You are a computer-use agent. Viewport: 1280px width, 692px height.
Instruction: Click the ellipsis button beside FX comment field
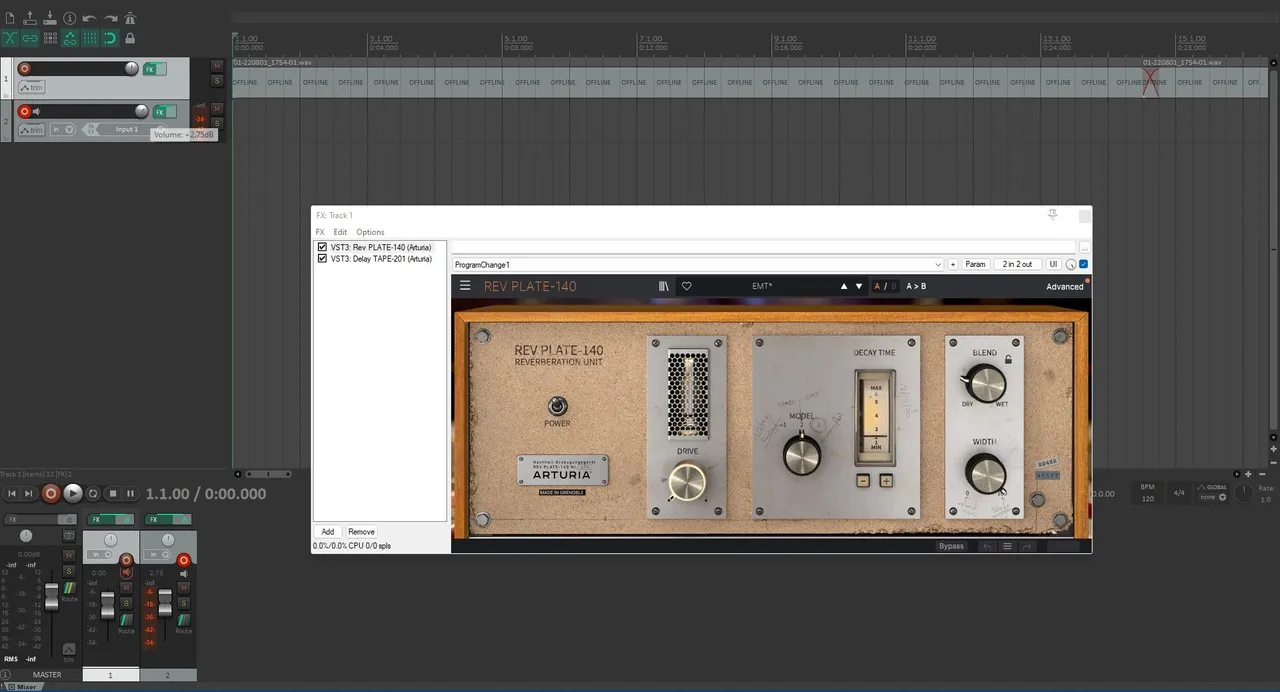point(1084,247)
